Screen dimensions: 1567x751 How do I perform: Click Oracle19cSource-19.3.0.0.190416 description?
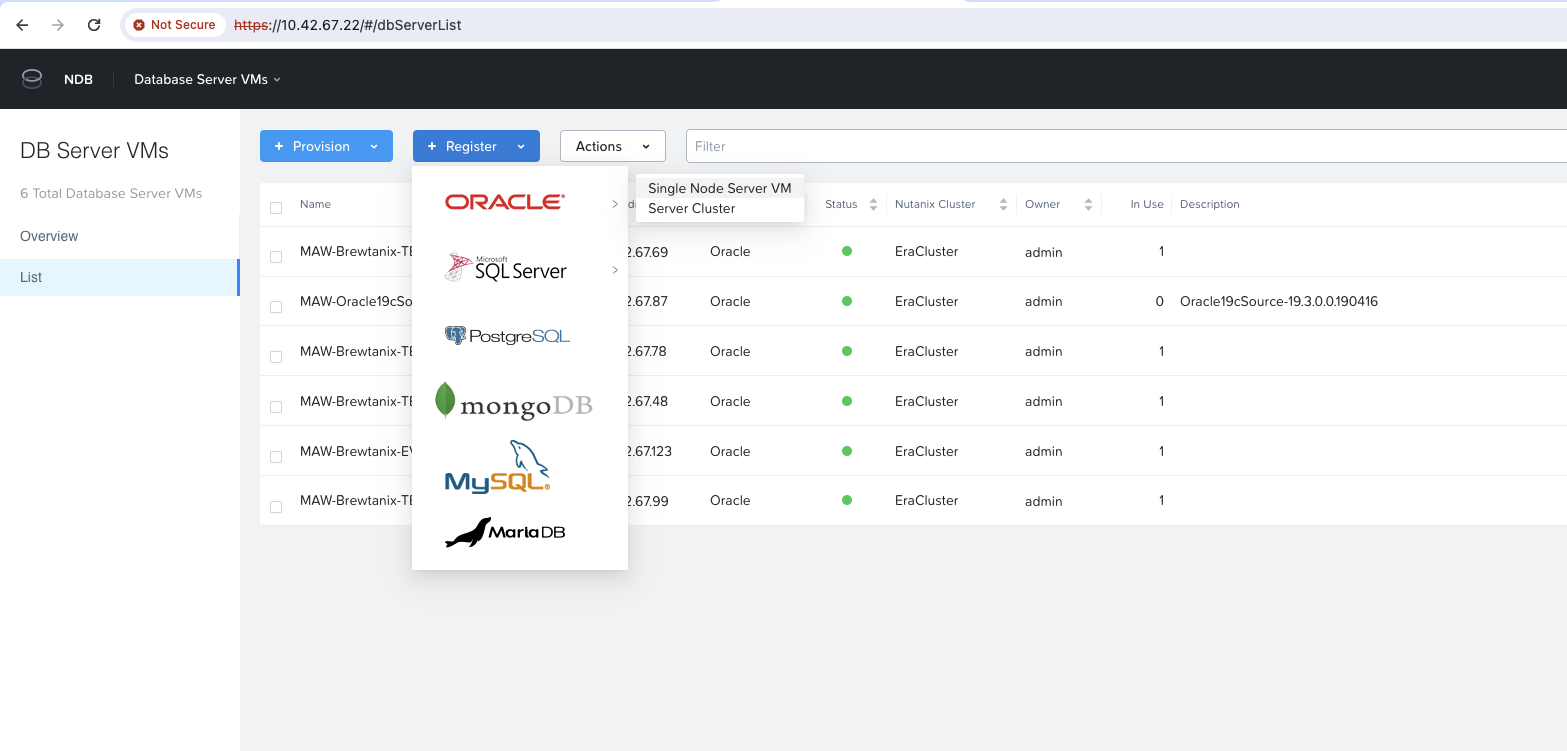click(1279, 301)
